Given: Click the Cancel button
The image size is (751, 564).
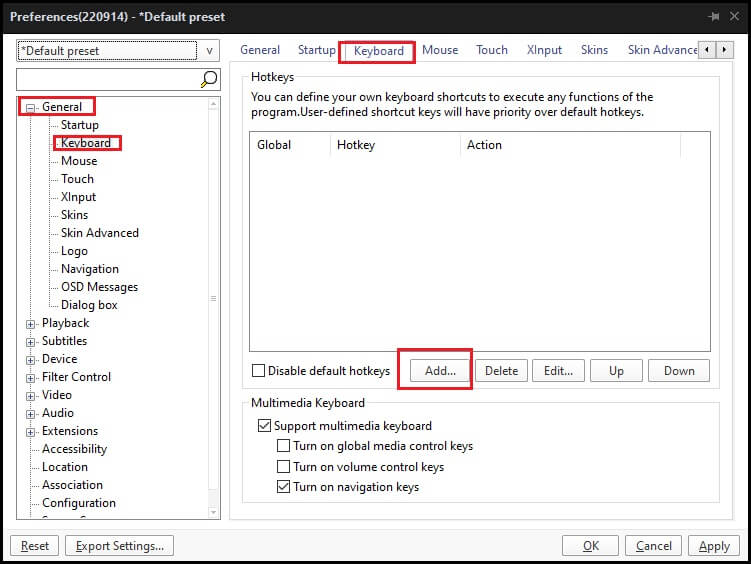Looking at the screenshot, I should pos(653,545).
